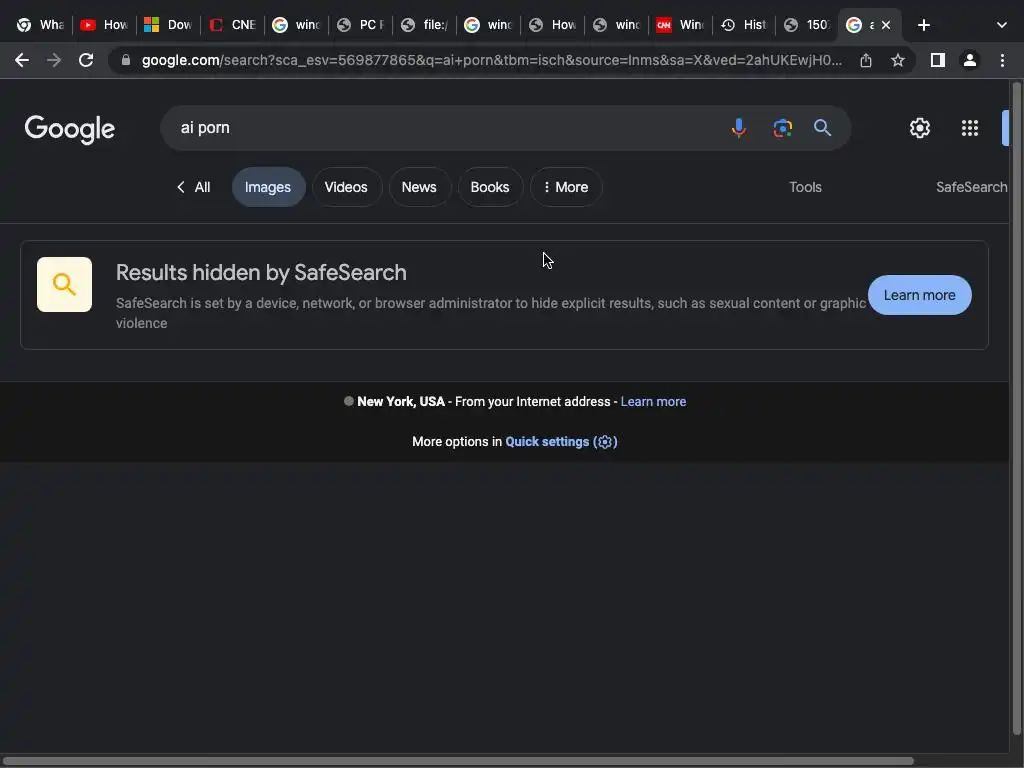Click the vertical page scrollbar
The width and height of the screenshot is (1024, 768).
click(x=1017, y=408)
